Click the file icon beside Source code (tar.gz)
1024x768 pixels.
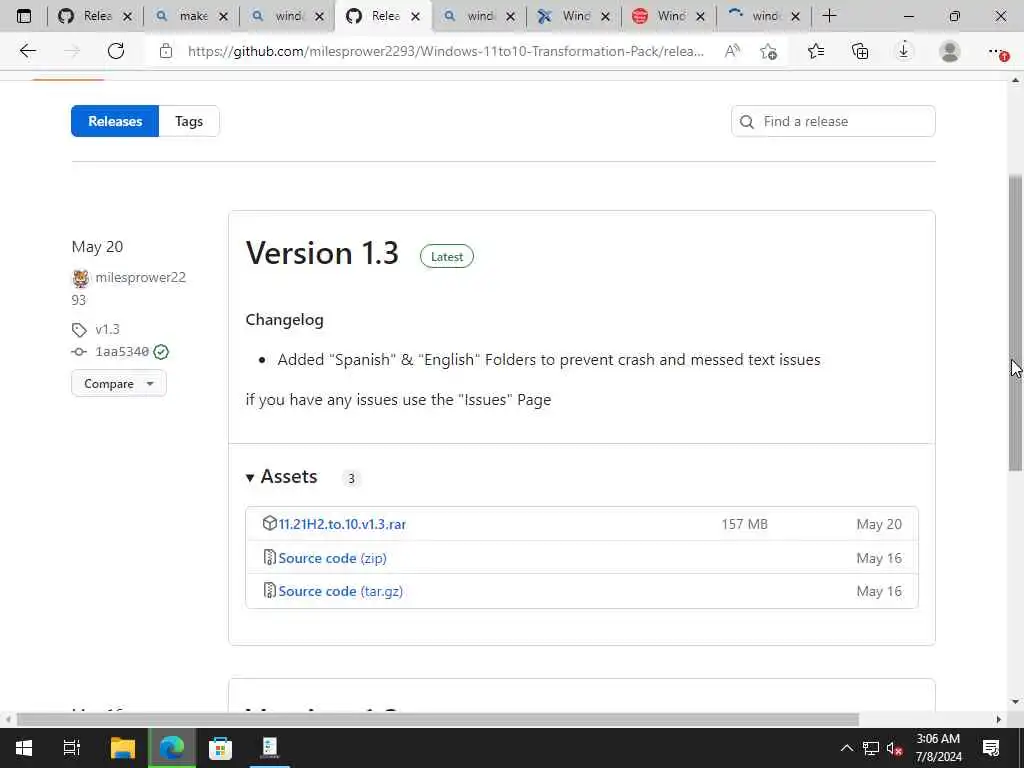[270, 590]
